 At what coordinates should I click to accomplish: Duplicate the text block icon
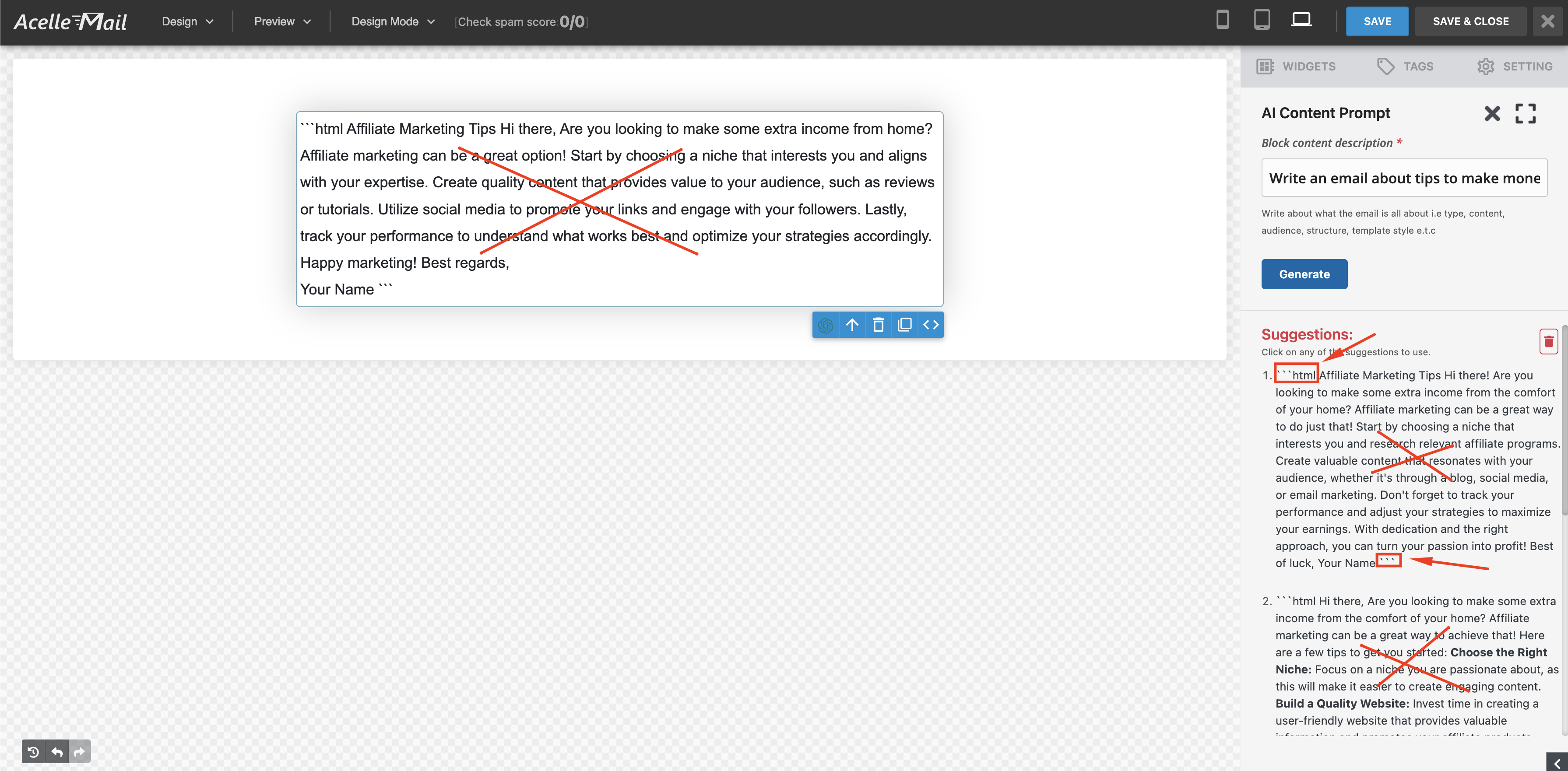[904, 325]
